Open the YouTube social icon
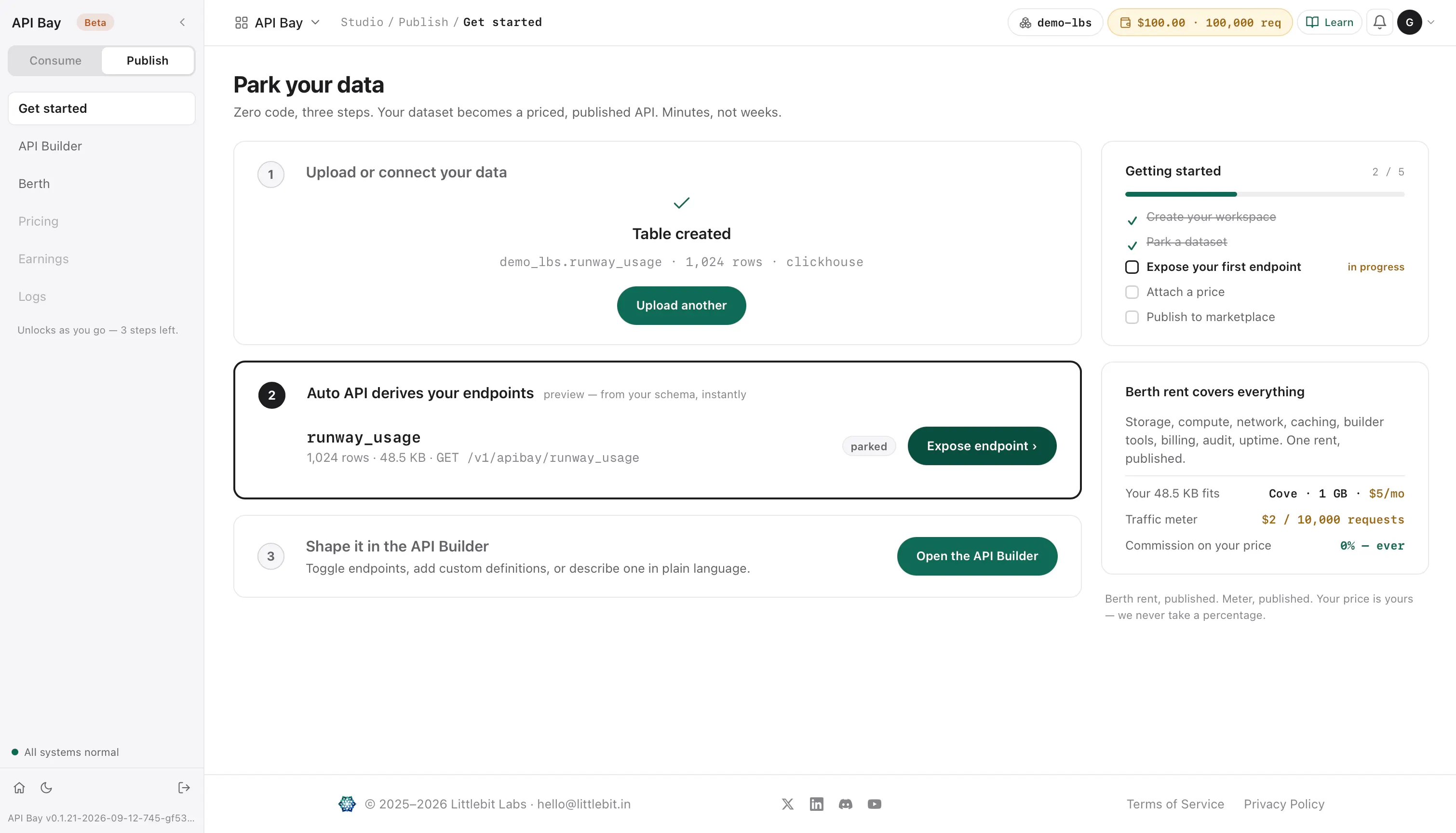The height and width of the screenshot is (833, 1456). click(874, 804)
